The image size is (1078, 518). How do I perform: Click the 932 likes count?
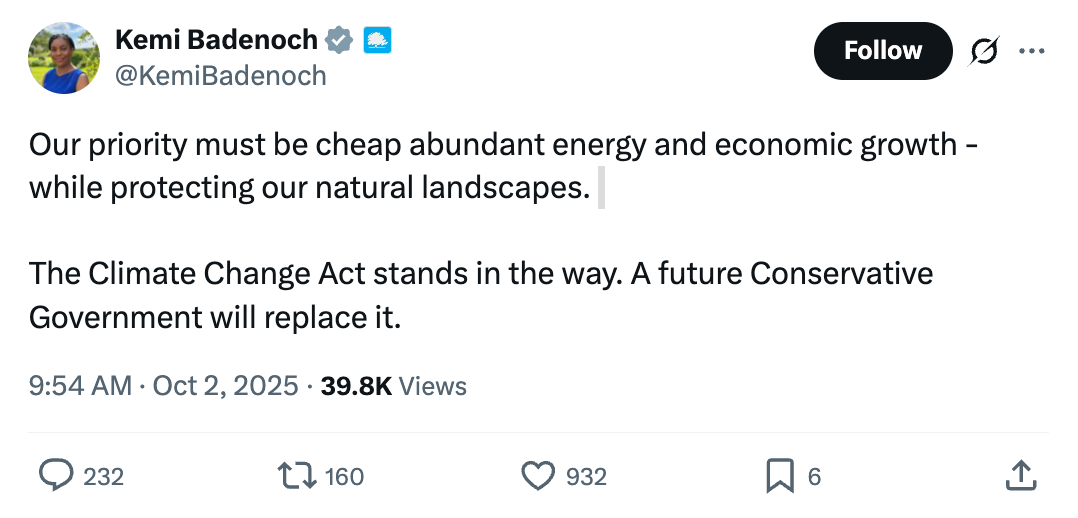586,477
